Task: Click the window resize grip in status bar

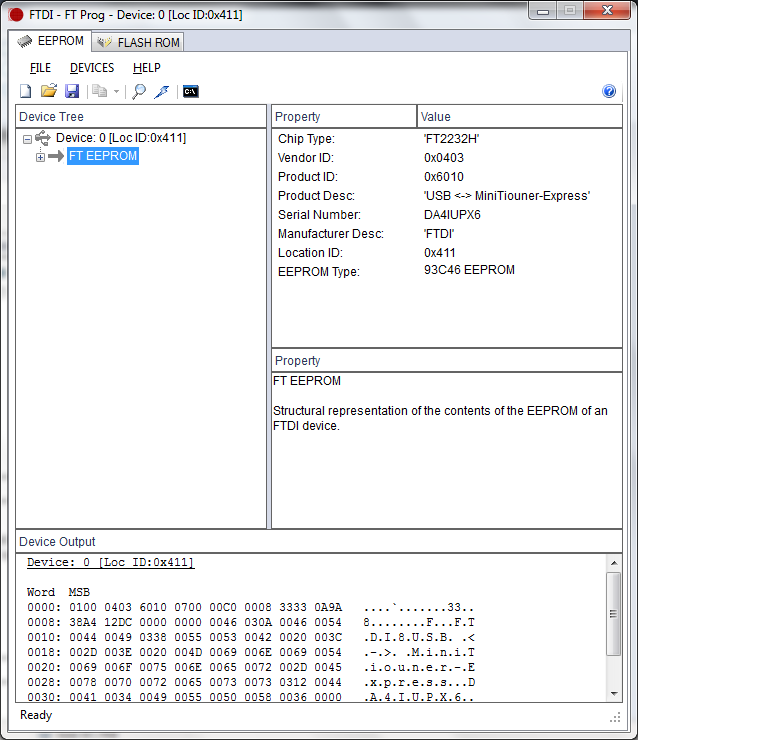Action: pyautogui.click(x=616, y=717)
